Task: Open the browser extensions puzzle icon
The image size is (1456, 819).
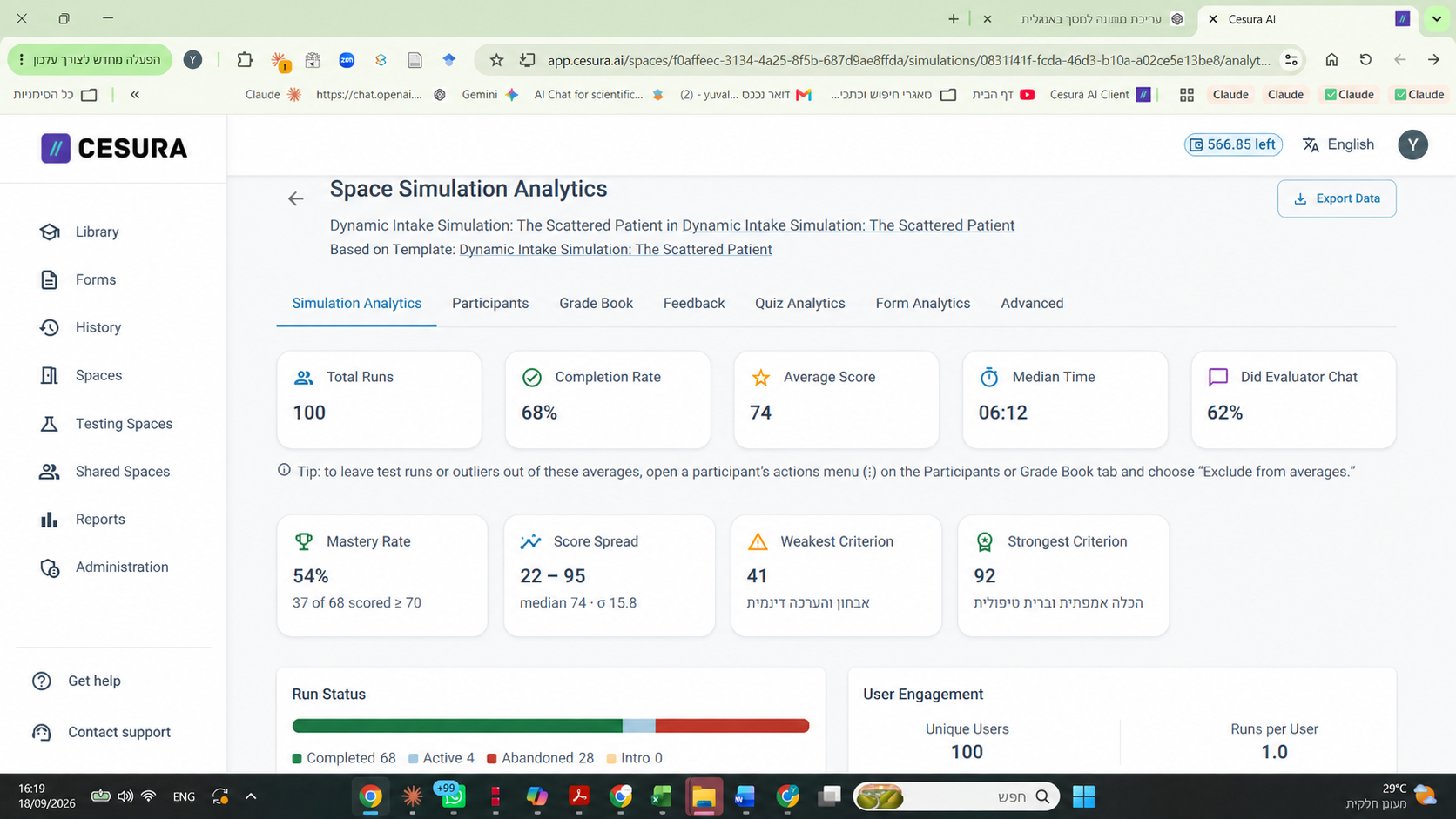Action: [245, 60]
